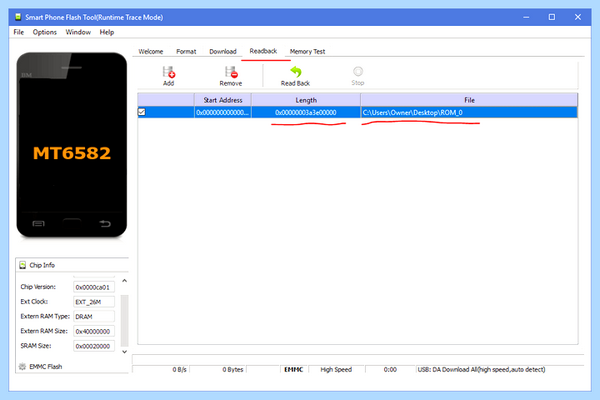600x400 pixels.
Task: Click the Chip Info scroll up arrow
Action: pos(124,281)
